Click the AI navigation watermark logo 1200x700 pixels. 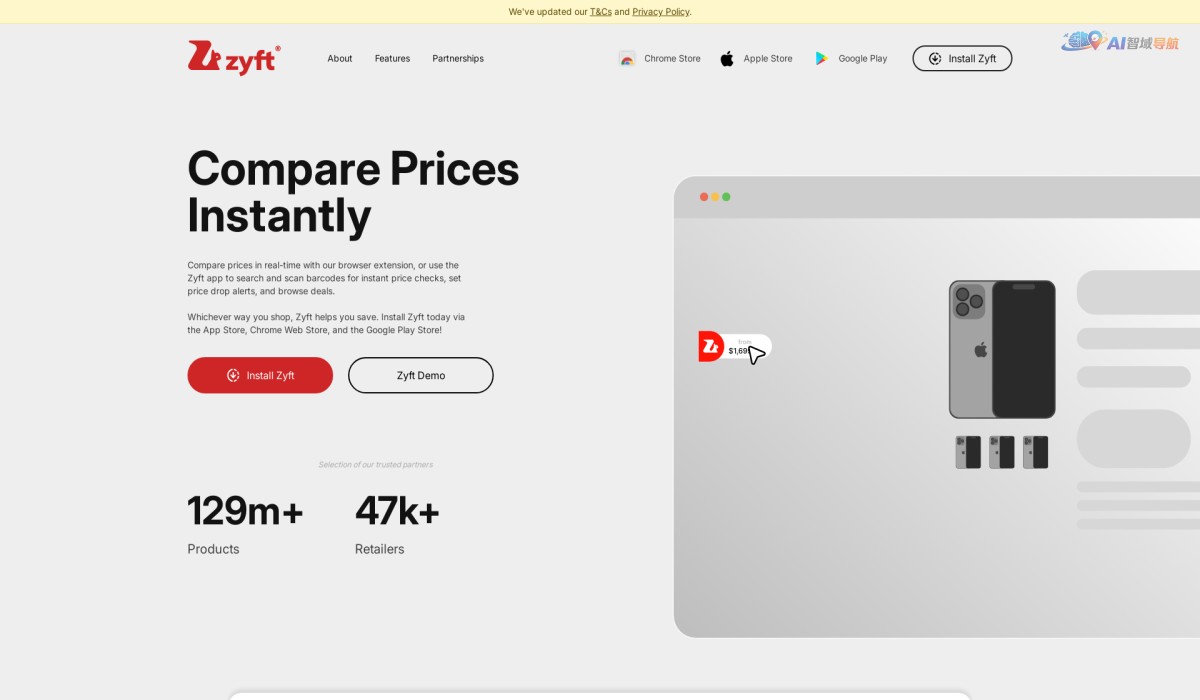[1120, 42]
